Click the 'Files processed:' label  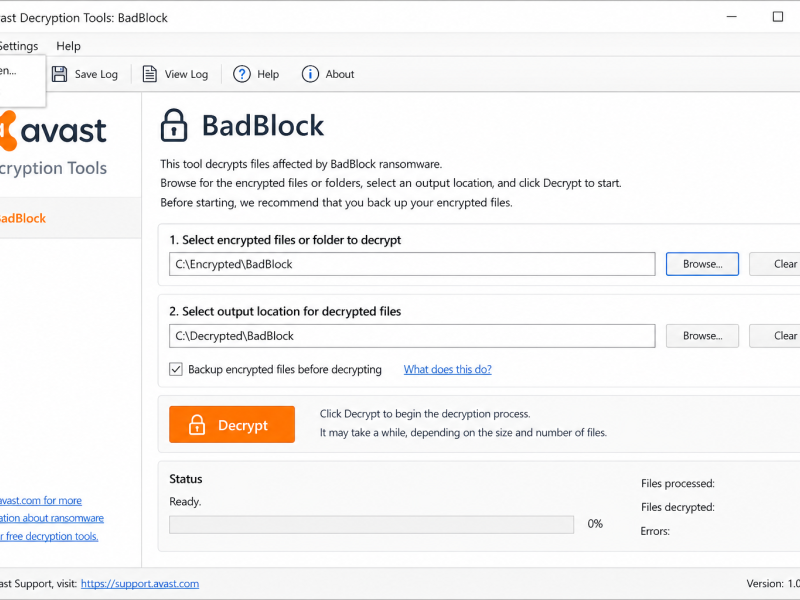[678, 483]
